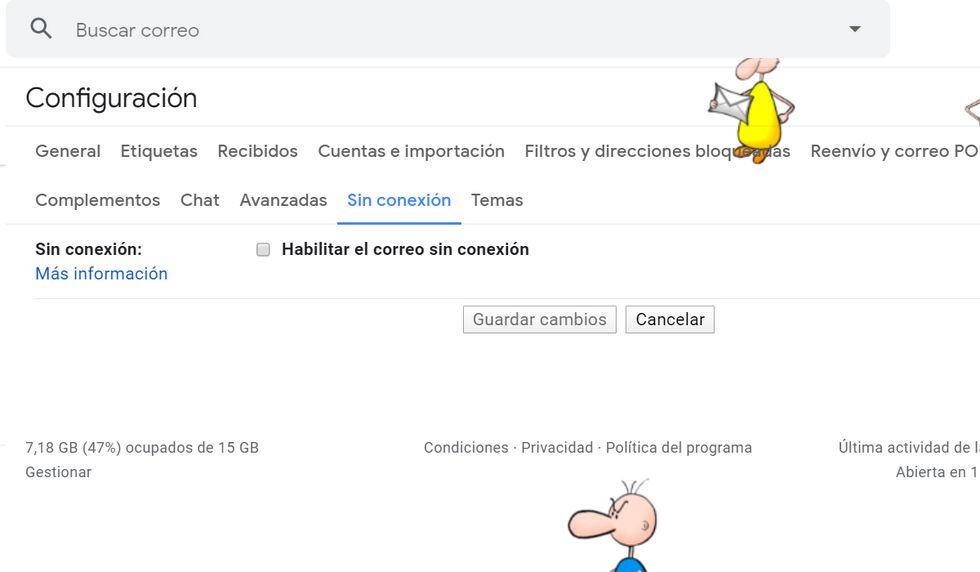980x572 pixels.
Task: Expand the search options dropdown arrow
Action: click(854, 29)
